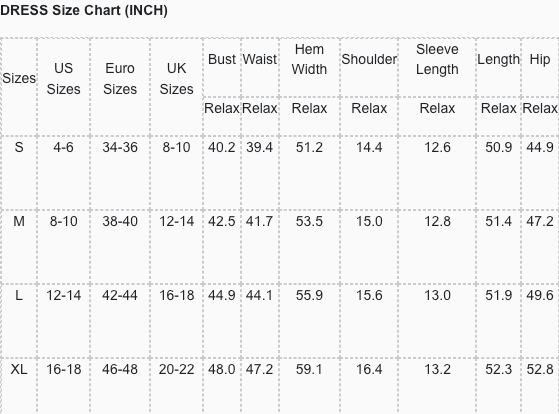Click the US Sizes header cell
The image size is (559, 414).
point(63,78)
